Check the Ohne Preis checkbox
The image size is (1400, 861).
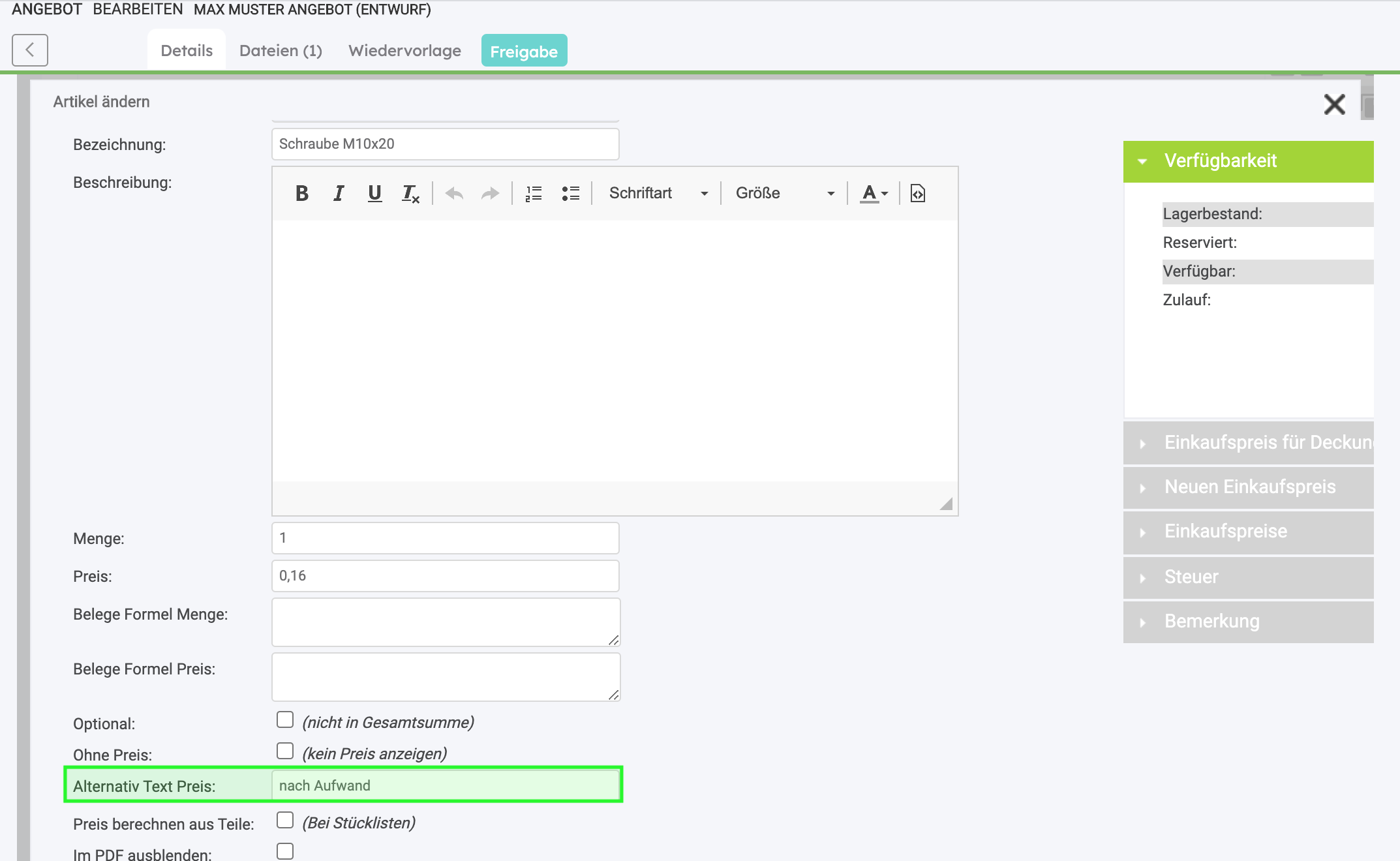pos(285,751)
